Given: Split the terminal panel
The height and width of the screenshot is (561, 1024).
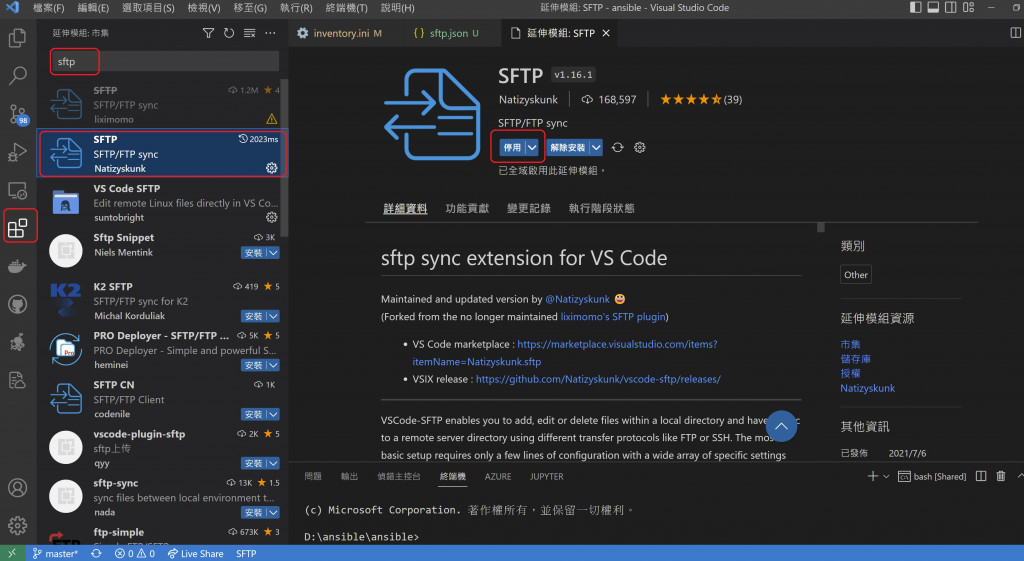Looking at the screenshot, I should point(981,476).
